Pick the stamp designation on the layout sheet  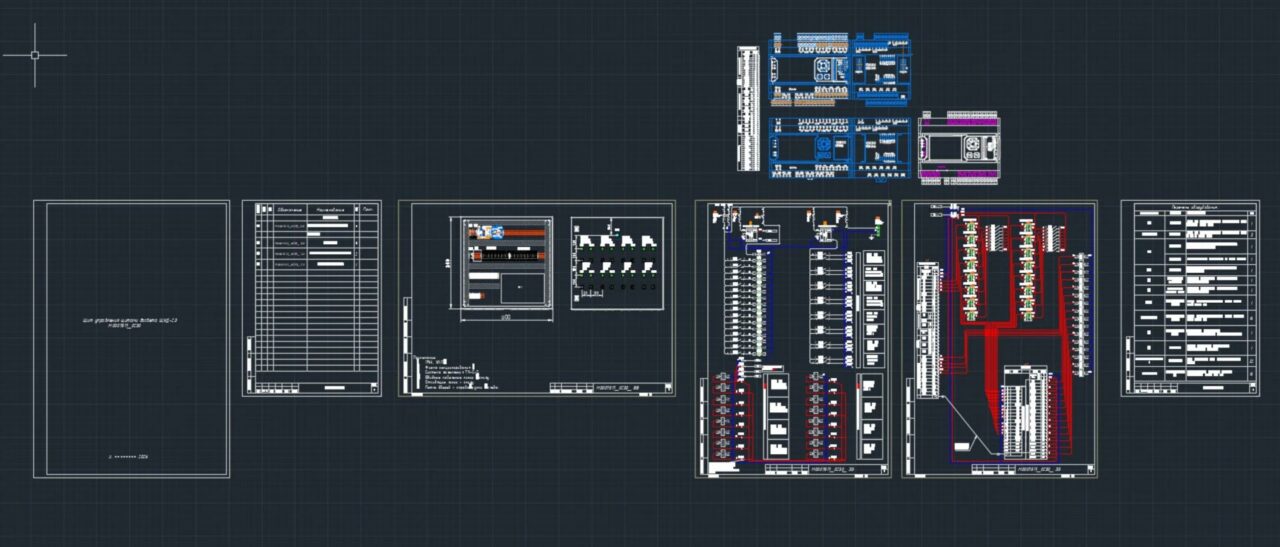click(x=617, y=386)
